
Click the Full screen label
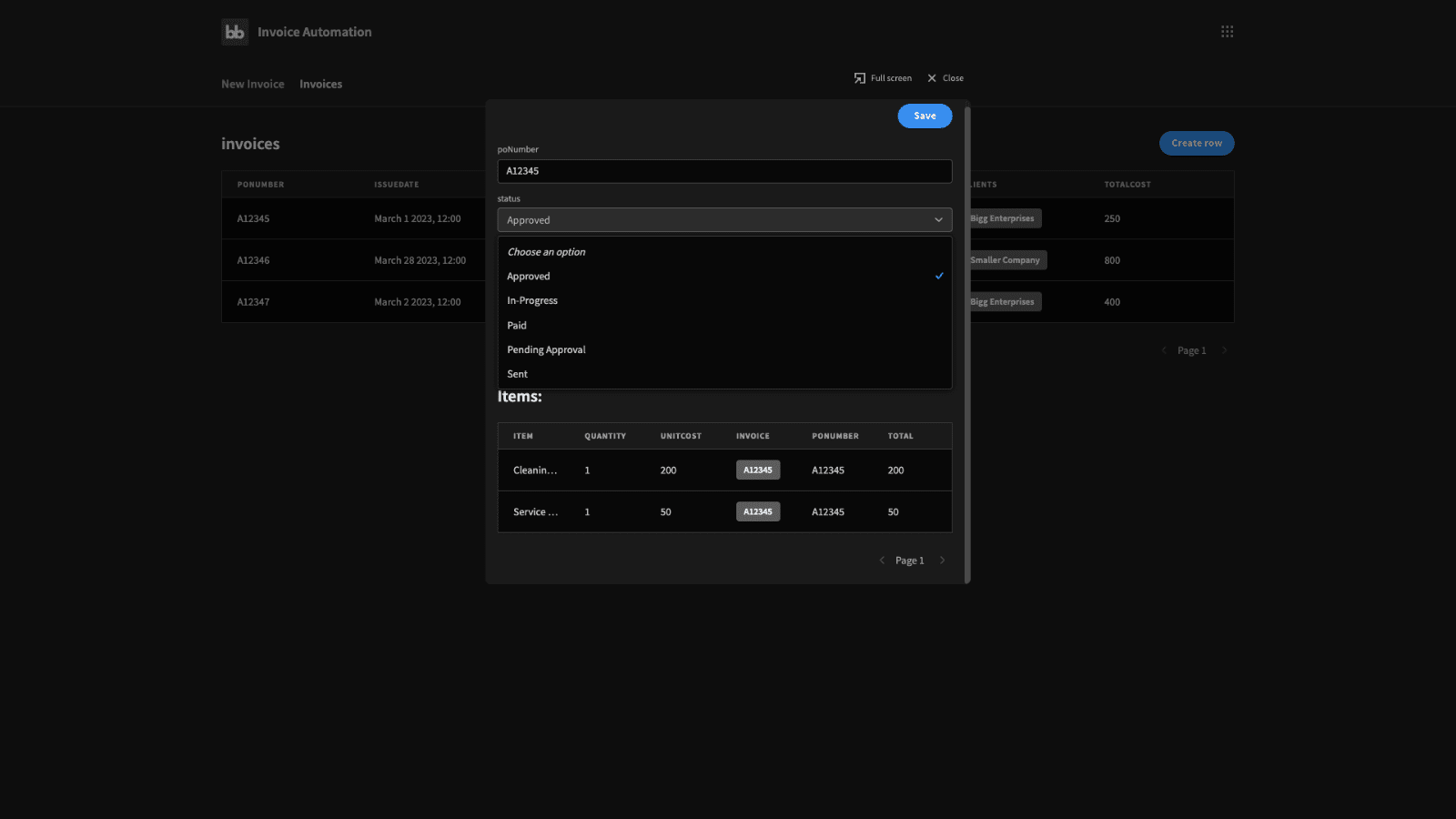tap(891, 78)
